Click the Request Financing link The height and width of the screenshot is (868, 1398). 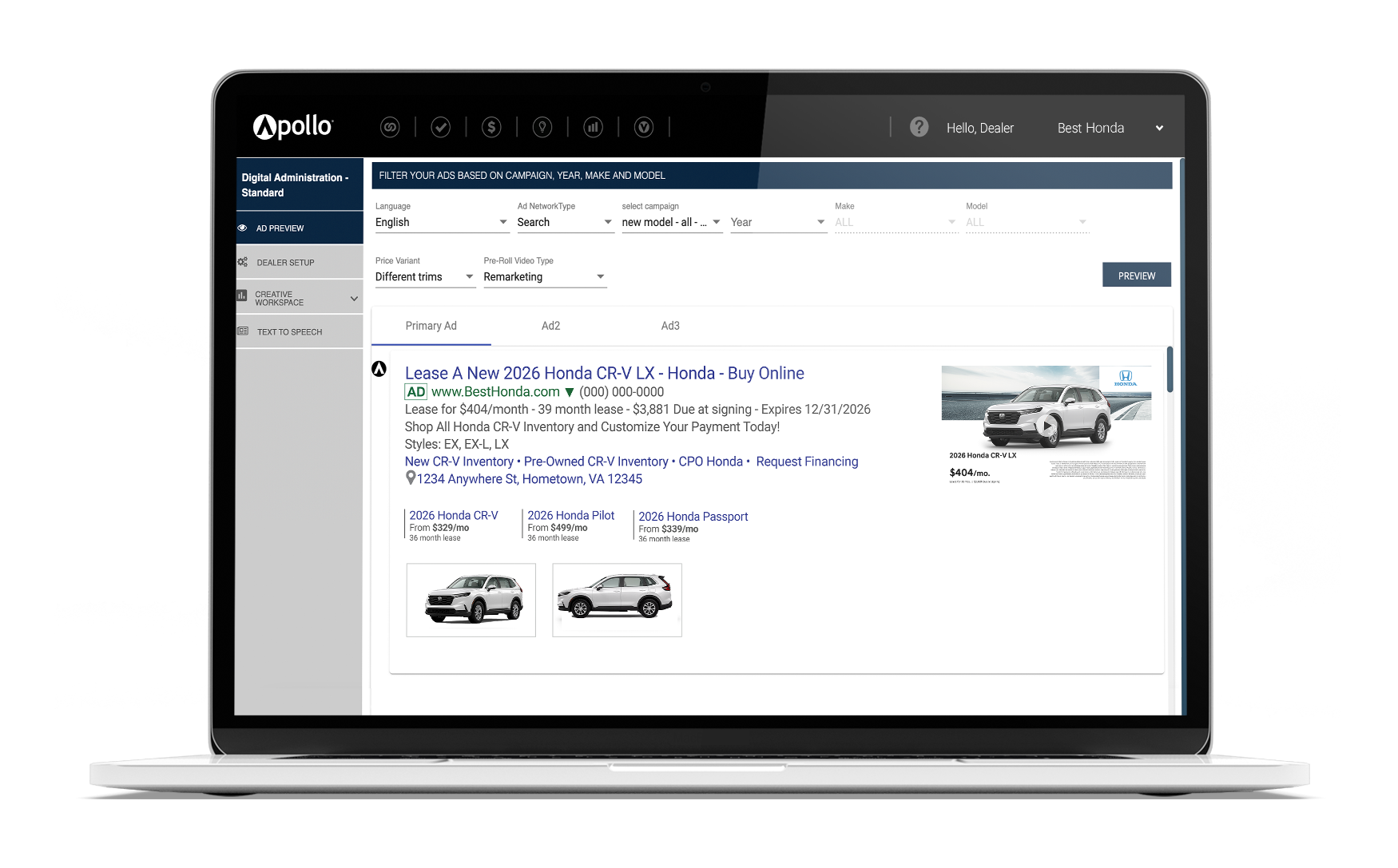(x=807, y=462)
